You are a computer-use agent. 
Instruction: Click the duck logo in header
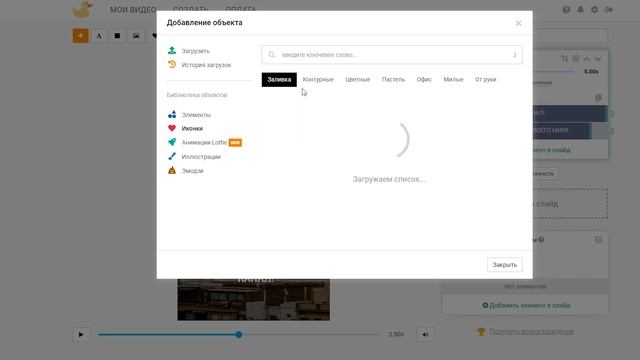tap(82, 9)
